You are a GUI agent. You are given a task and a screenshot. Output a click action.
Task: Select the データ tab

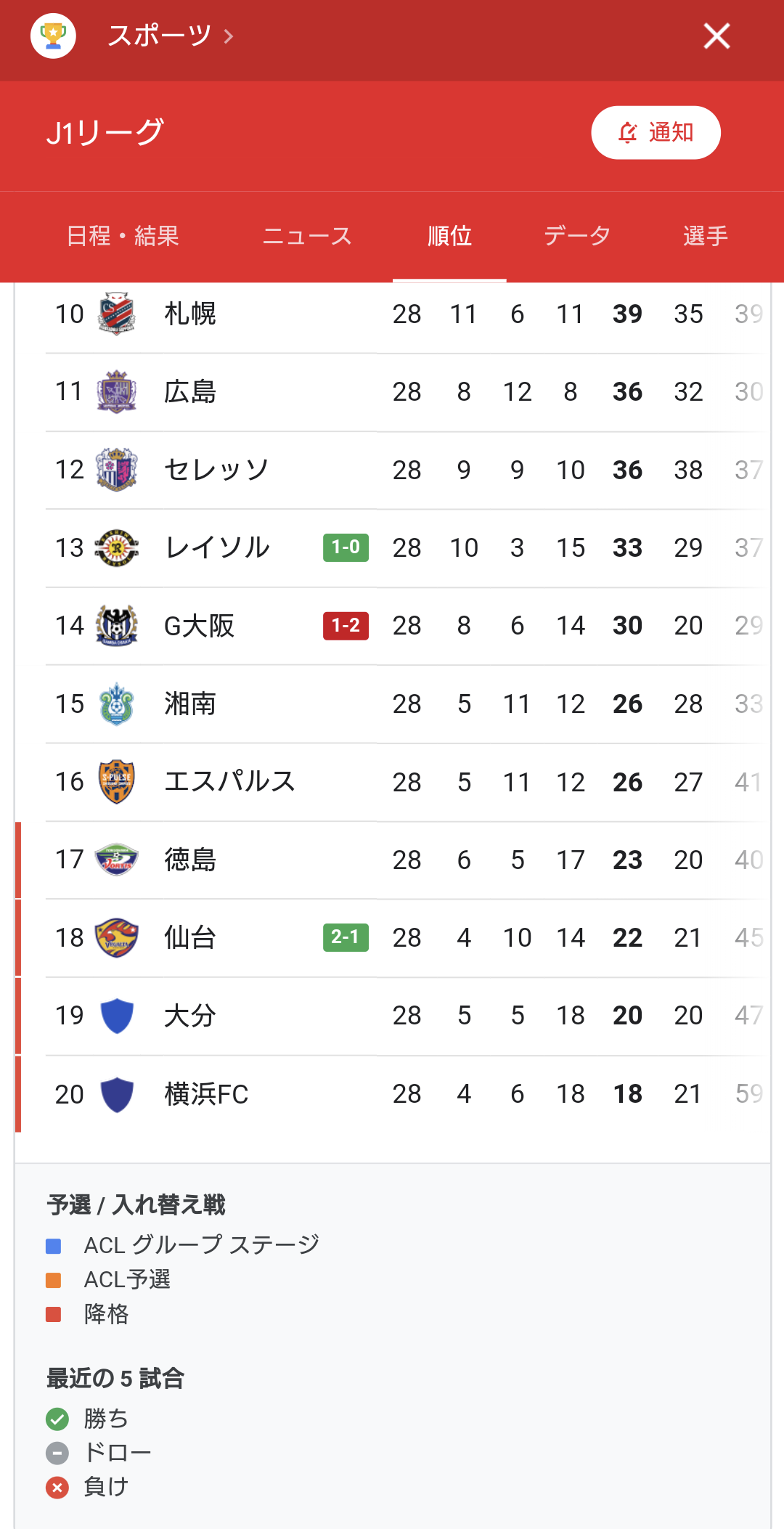tap(577, 236)
